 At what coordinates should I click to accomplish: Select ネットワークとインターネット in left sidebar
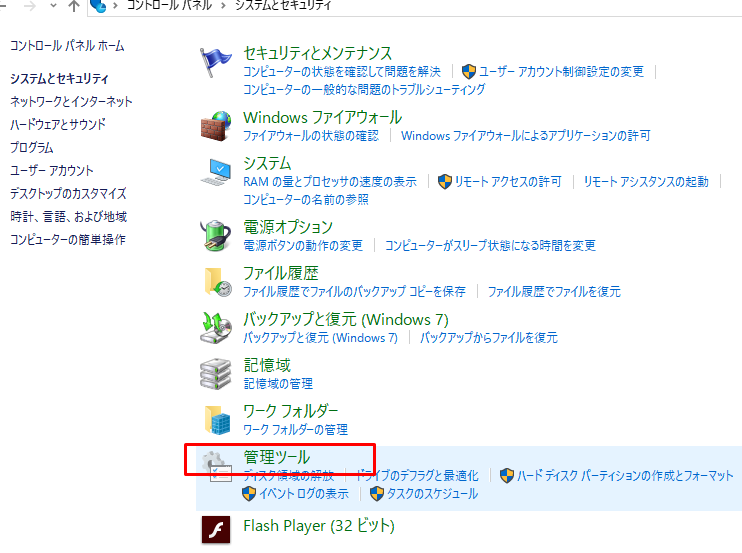pos(71,101)
